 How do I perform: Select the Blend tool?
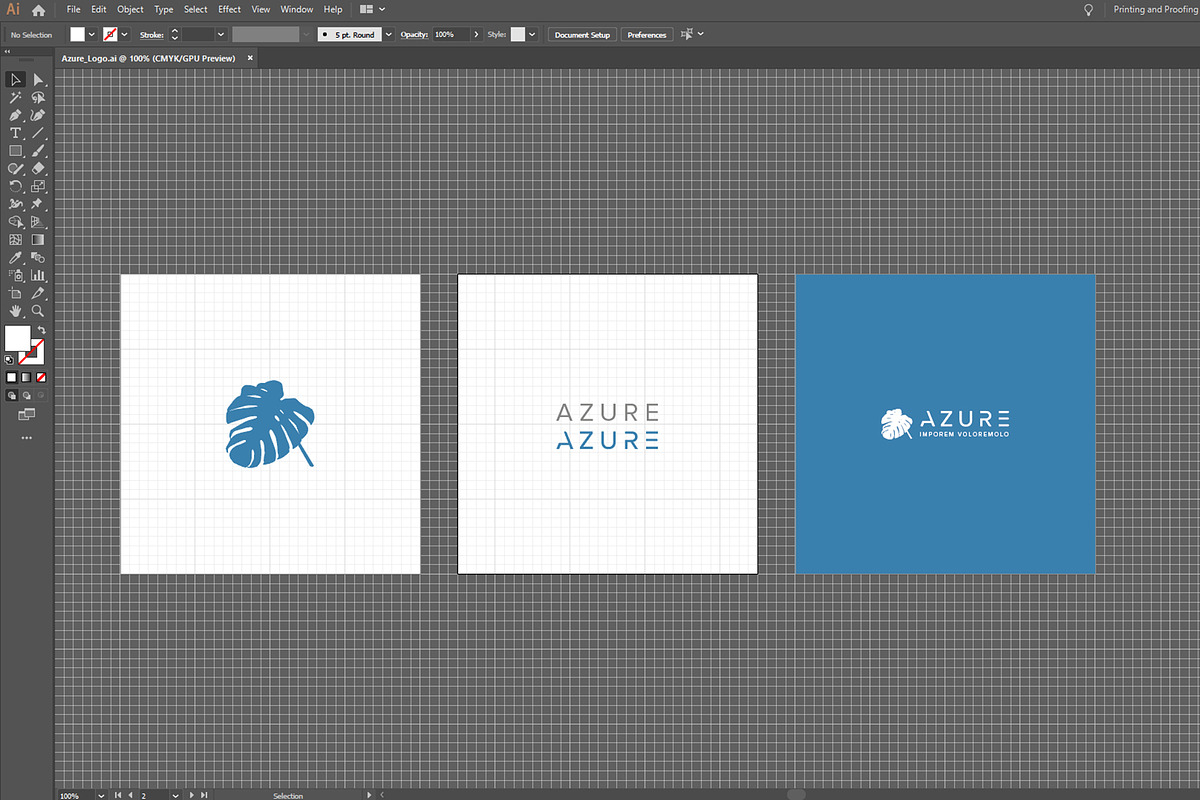coord(38,258)
